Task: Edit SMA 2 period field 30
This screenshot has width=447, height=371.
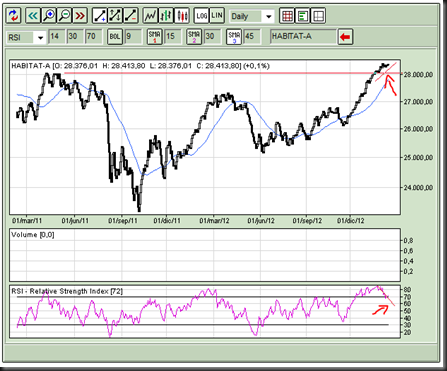Action: pyautogui.click(x=212, y=36)
